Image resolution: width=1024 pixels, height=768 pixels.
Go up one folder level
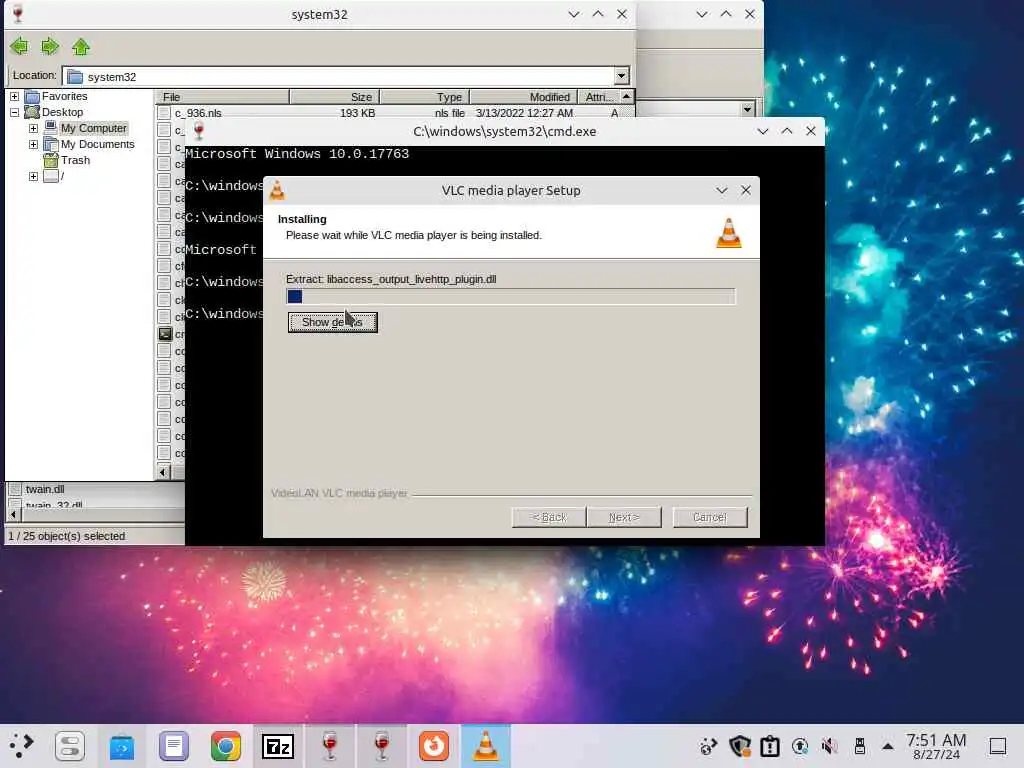81,46
